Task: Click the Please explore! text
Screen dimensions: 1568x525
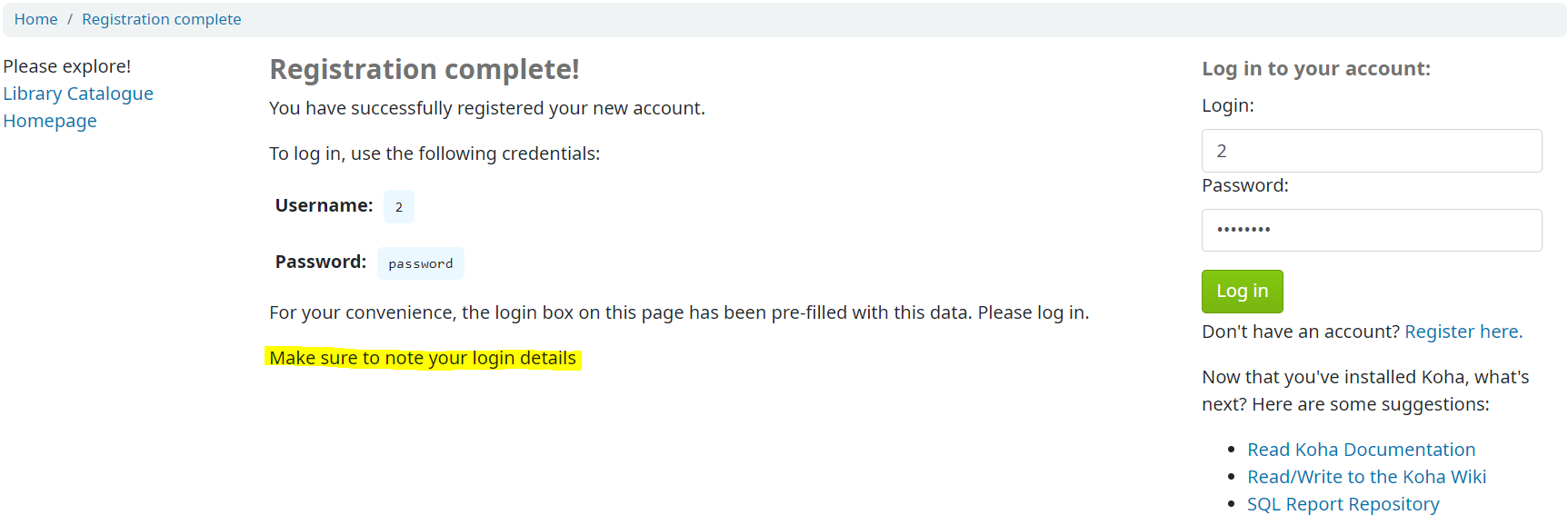Action: pos(67,66)
